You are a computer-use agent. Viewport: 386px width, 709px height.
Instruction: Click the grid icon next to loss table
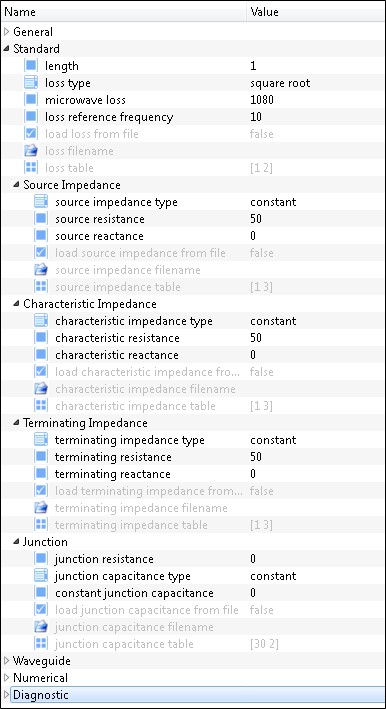(31, 168)
